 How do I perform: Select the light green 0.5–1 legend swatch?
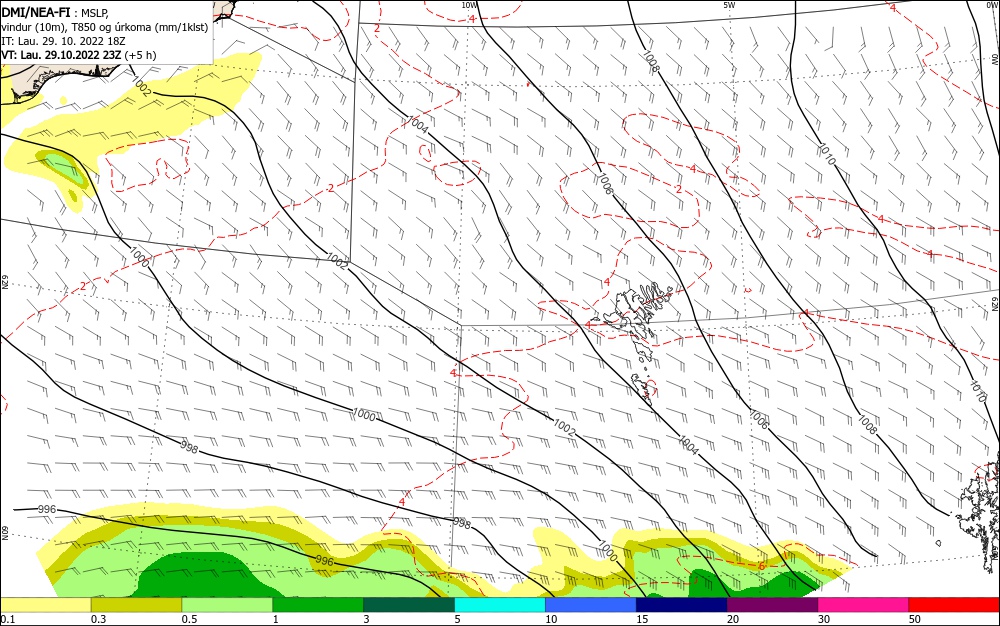[227, 605]
